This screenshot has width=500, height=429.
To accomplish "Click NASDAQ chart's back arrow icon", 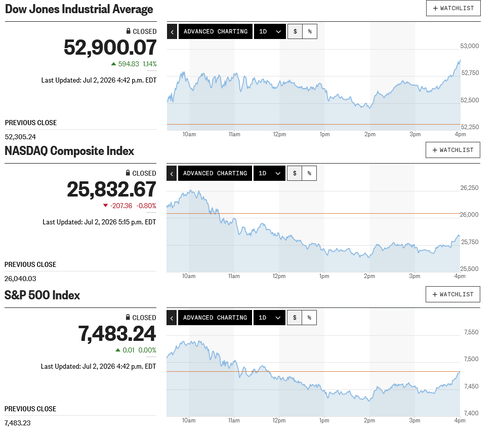I will [x=172, y=173].
